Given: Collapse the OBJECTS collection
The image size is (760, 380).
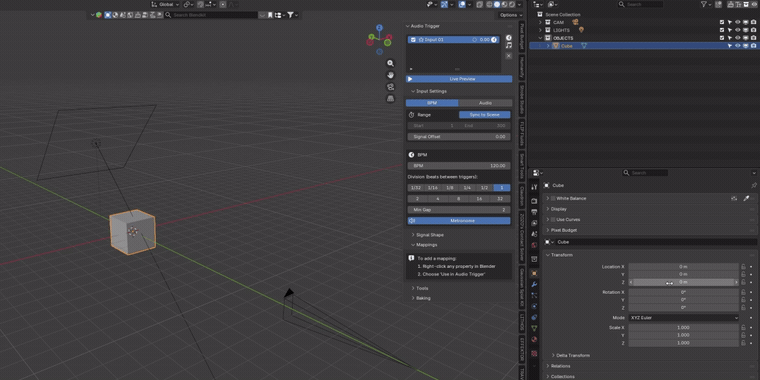Looking at the screenshot, I should pos(540,38).
